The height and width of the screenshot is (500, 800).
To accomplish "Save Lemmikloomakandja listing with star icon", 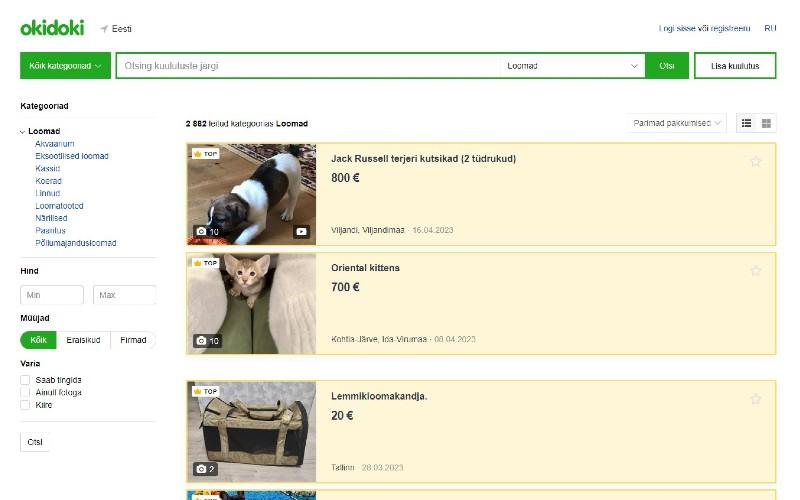I will point(756,399).
